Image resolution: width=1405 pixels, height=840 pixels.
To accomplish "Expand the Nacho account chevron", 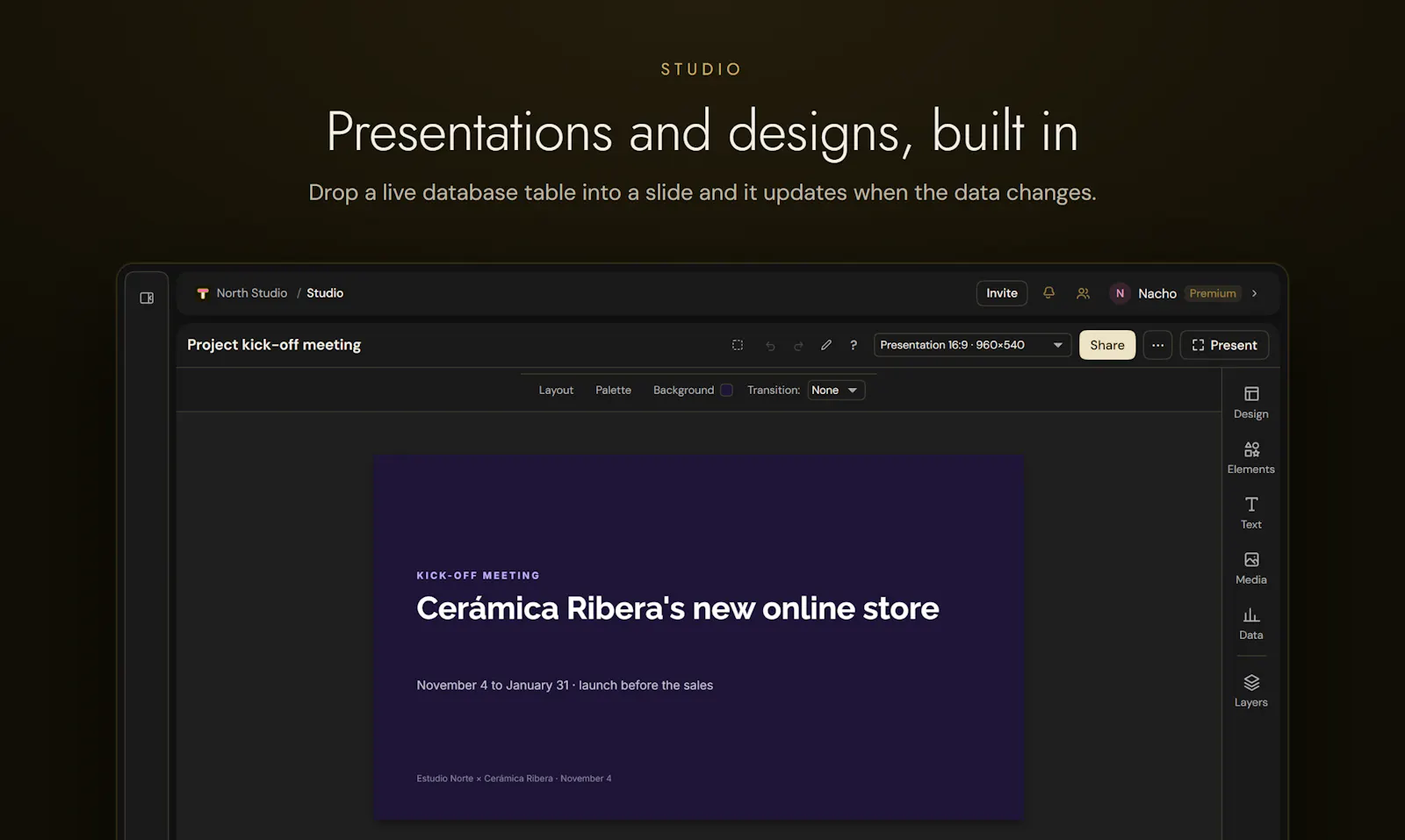I will click(1254, 293).
